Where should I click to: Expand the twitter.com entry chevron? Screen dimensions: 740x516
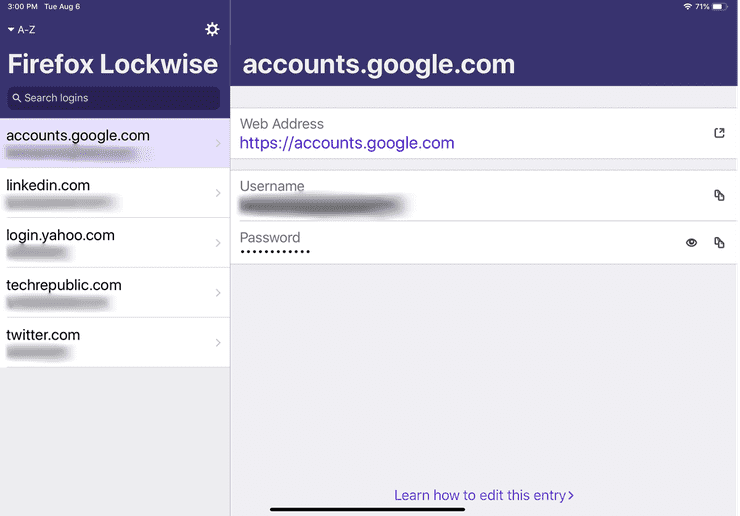(218, 343)
